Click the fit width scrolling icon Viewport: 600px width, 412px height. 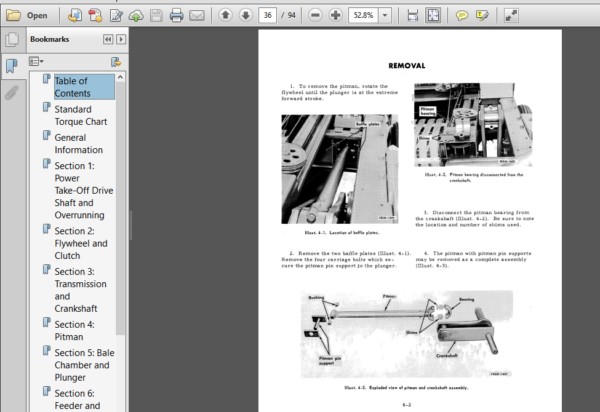(x=412, y=15)
